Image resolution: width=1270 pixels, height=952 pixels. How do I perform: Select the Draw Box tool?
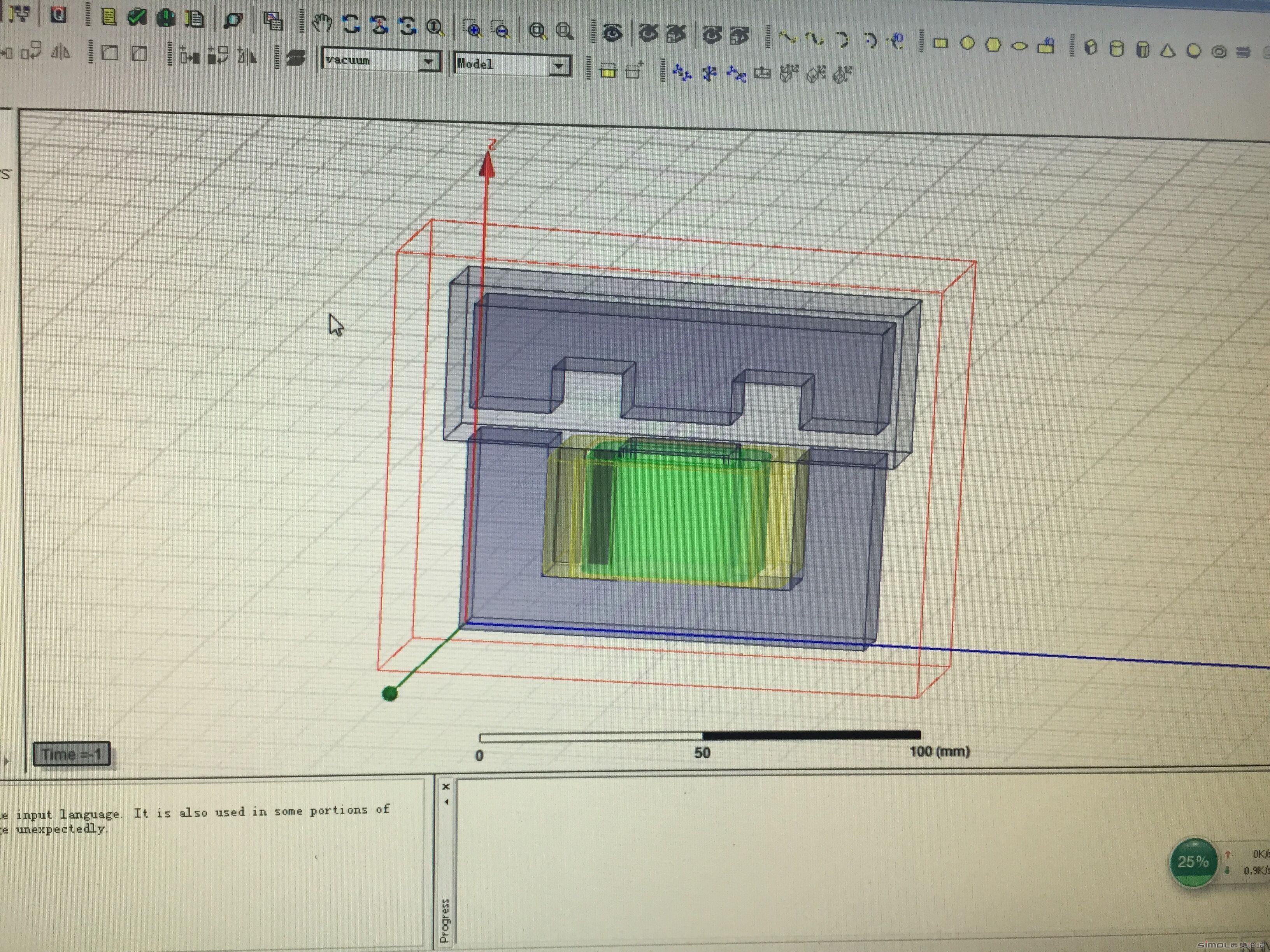click(1090, 47)
